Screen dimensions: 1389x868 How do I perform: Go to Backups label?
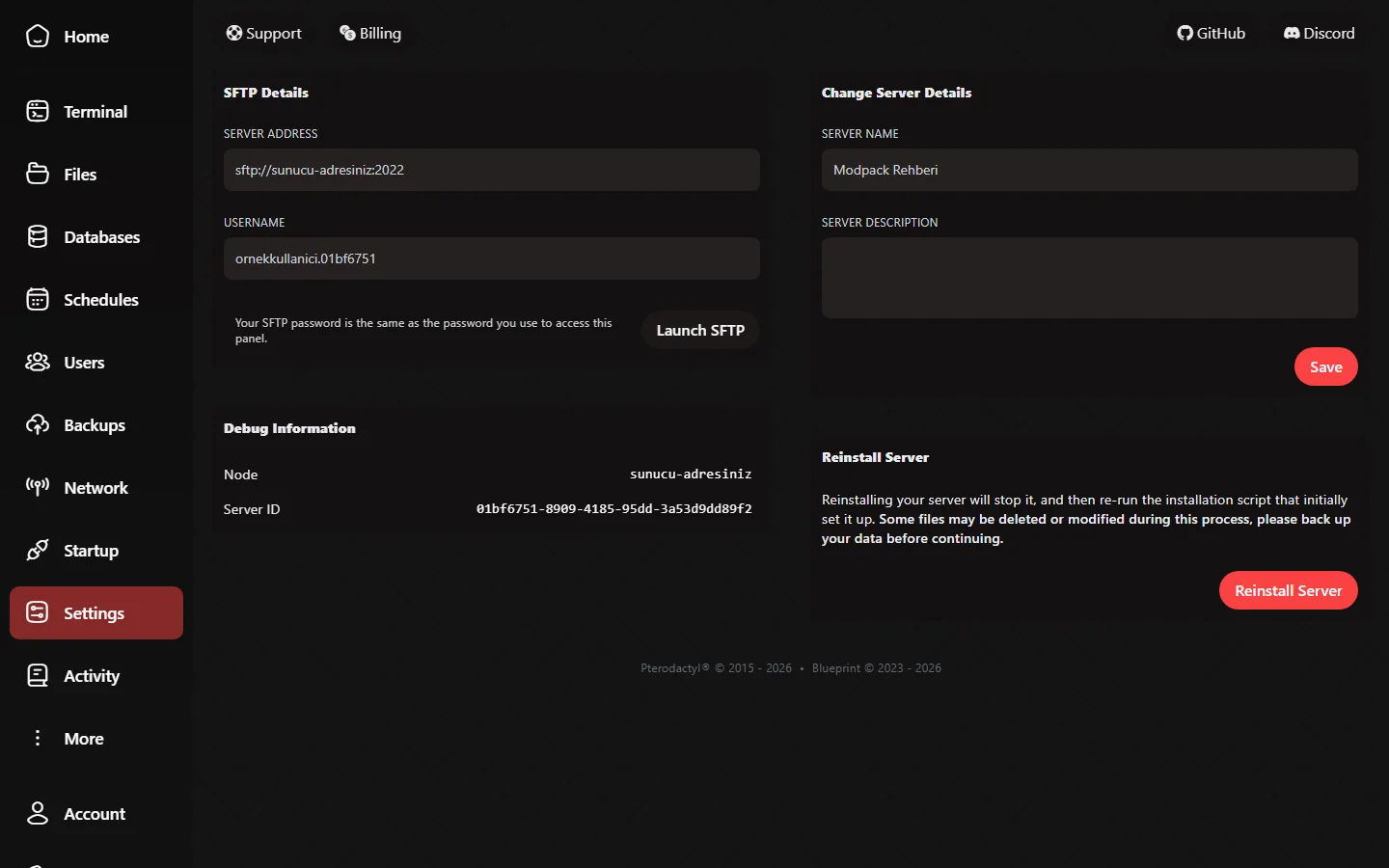click(x=95, y=425)
